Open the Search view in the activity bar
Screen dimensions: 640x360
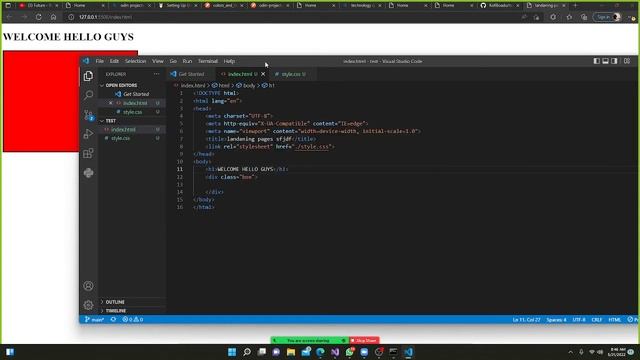(x=88, y=95)
